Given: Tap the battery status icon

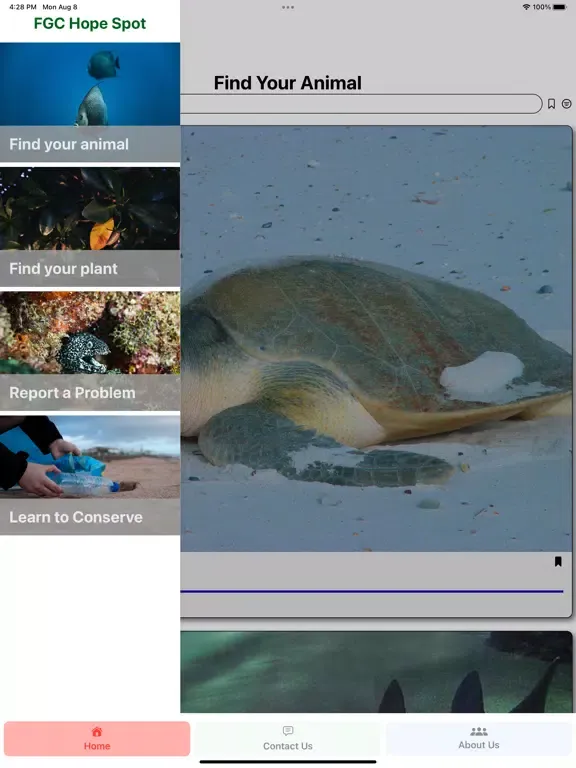Looking at the screenshot, I should click(x=560, y=7).
